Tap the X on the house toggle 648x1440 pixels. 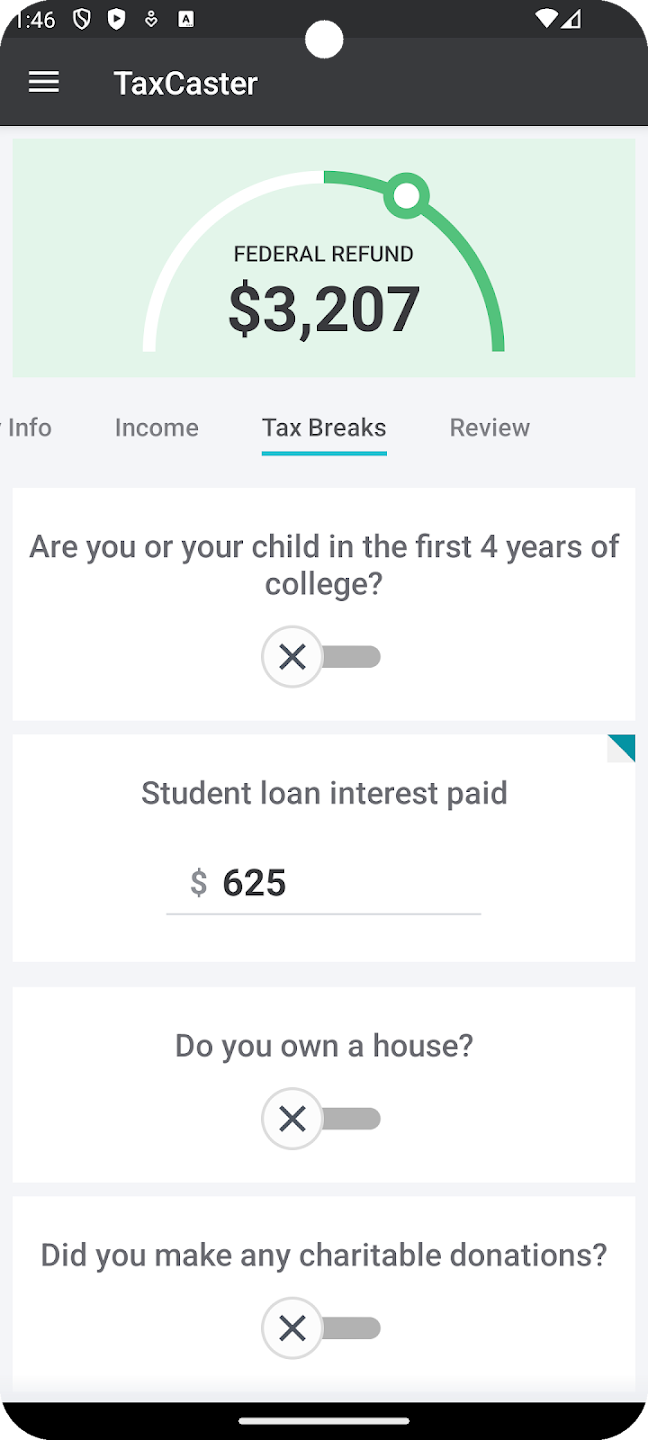pyautogui.click(x=292, y=1119)
